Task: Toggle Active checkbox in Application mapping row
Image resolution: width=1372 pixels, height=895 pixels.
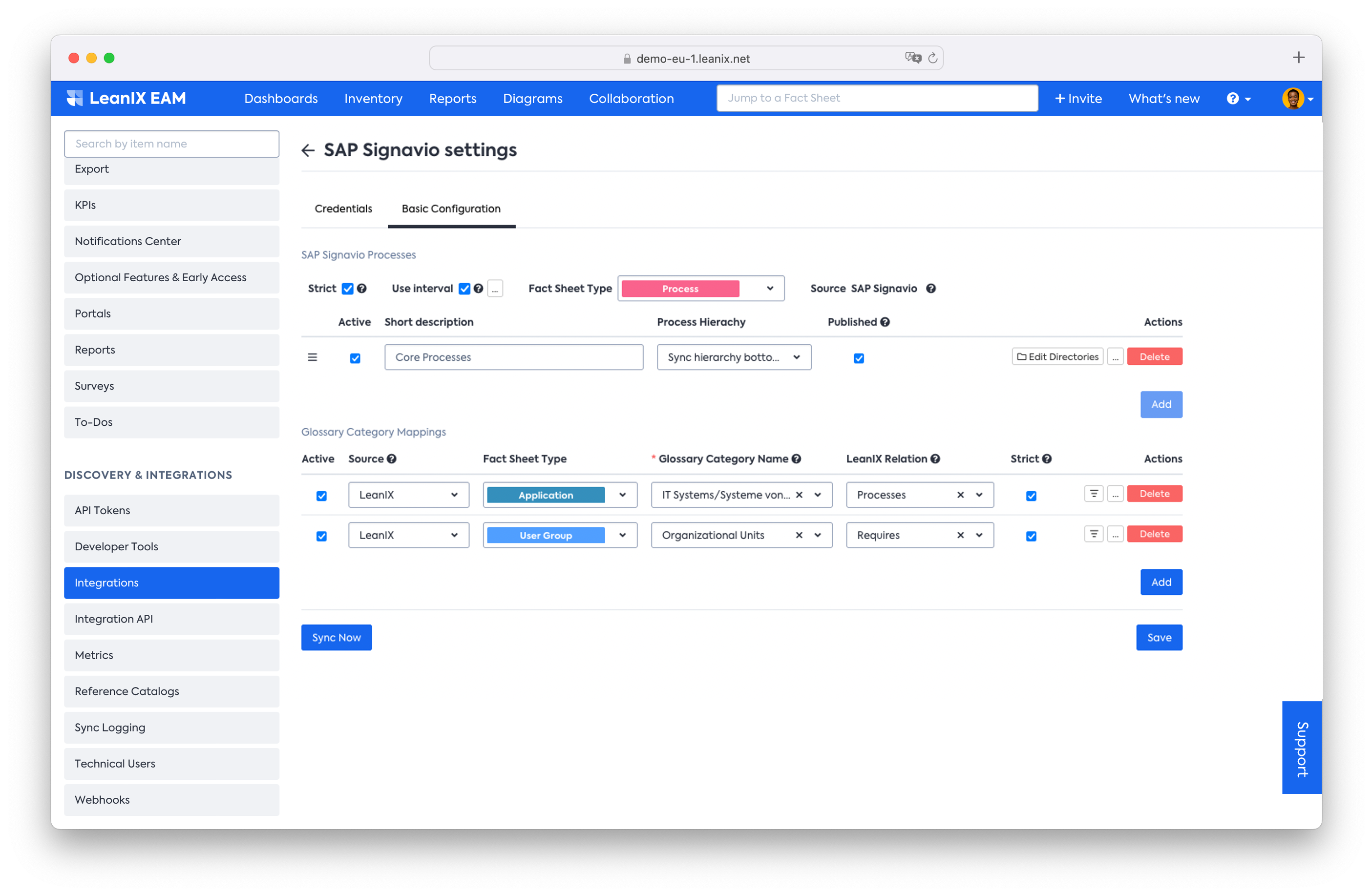Action: (322, 496)
